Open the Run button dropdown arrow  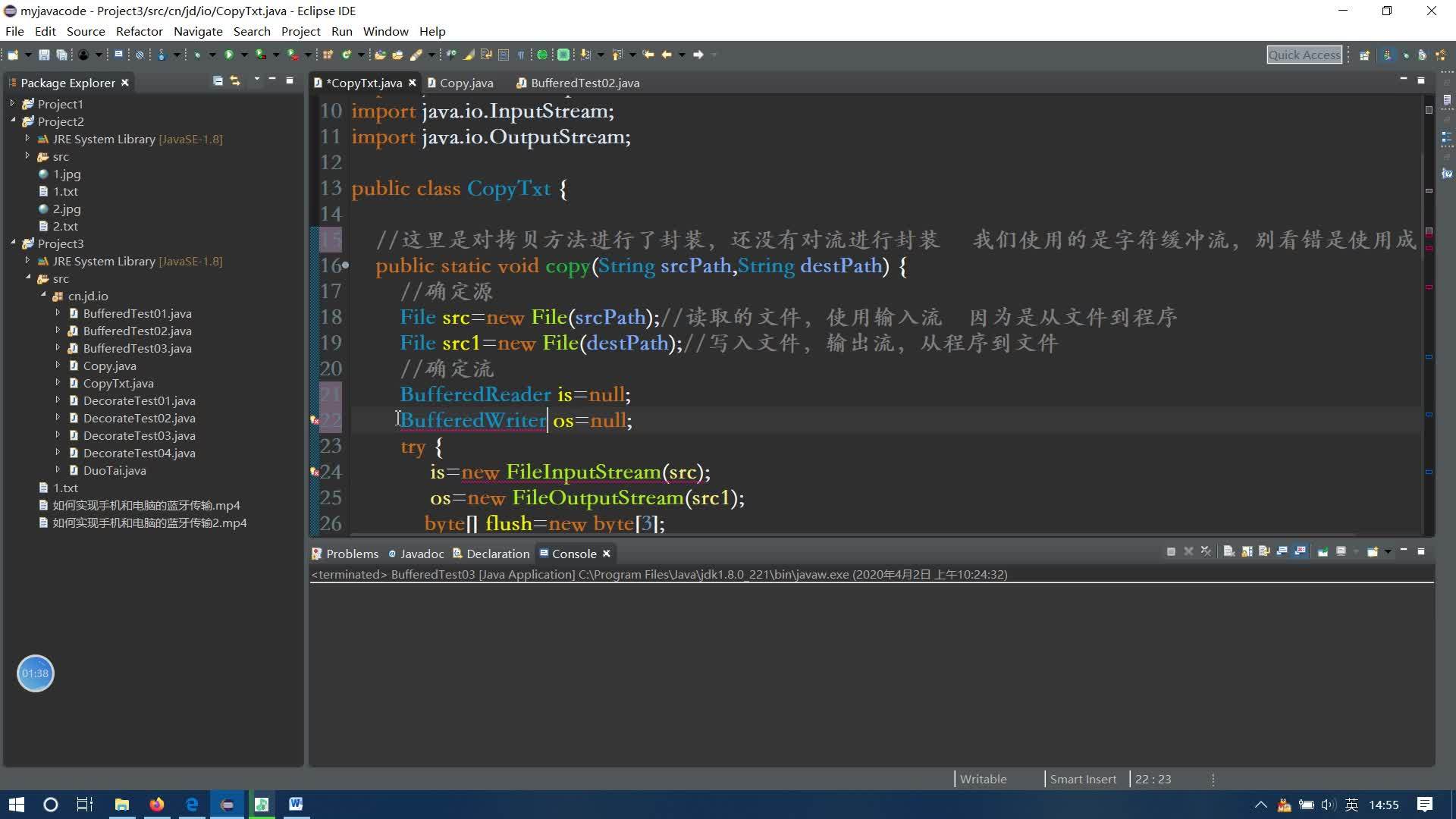(x=244, y=55)
